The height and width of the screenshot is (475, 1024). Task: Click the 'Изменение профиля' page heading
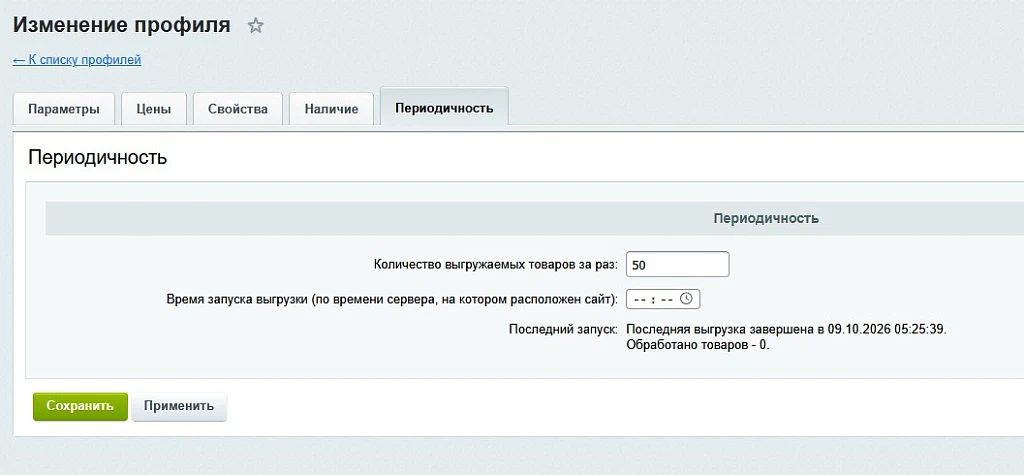pos(121,25)
